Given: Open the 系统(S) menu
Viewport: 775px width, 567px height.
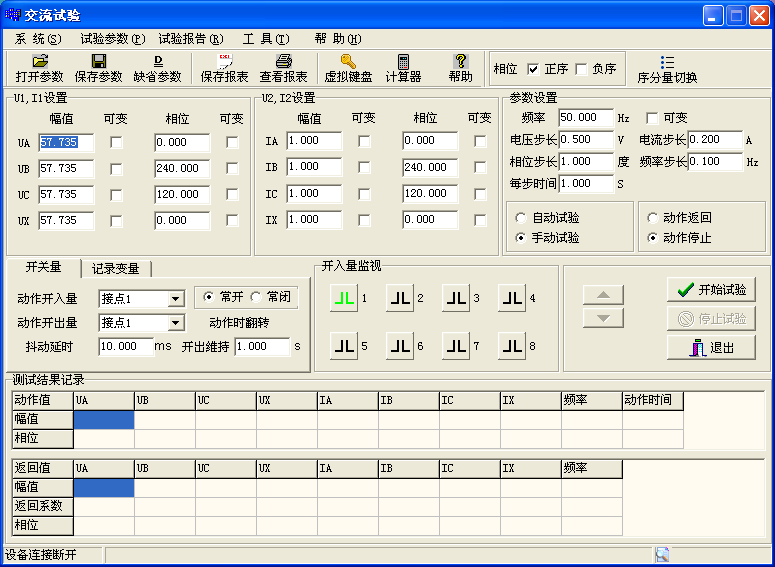Looking at the screenshot, I should coord(38,39).
